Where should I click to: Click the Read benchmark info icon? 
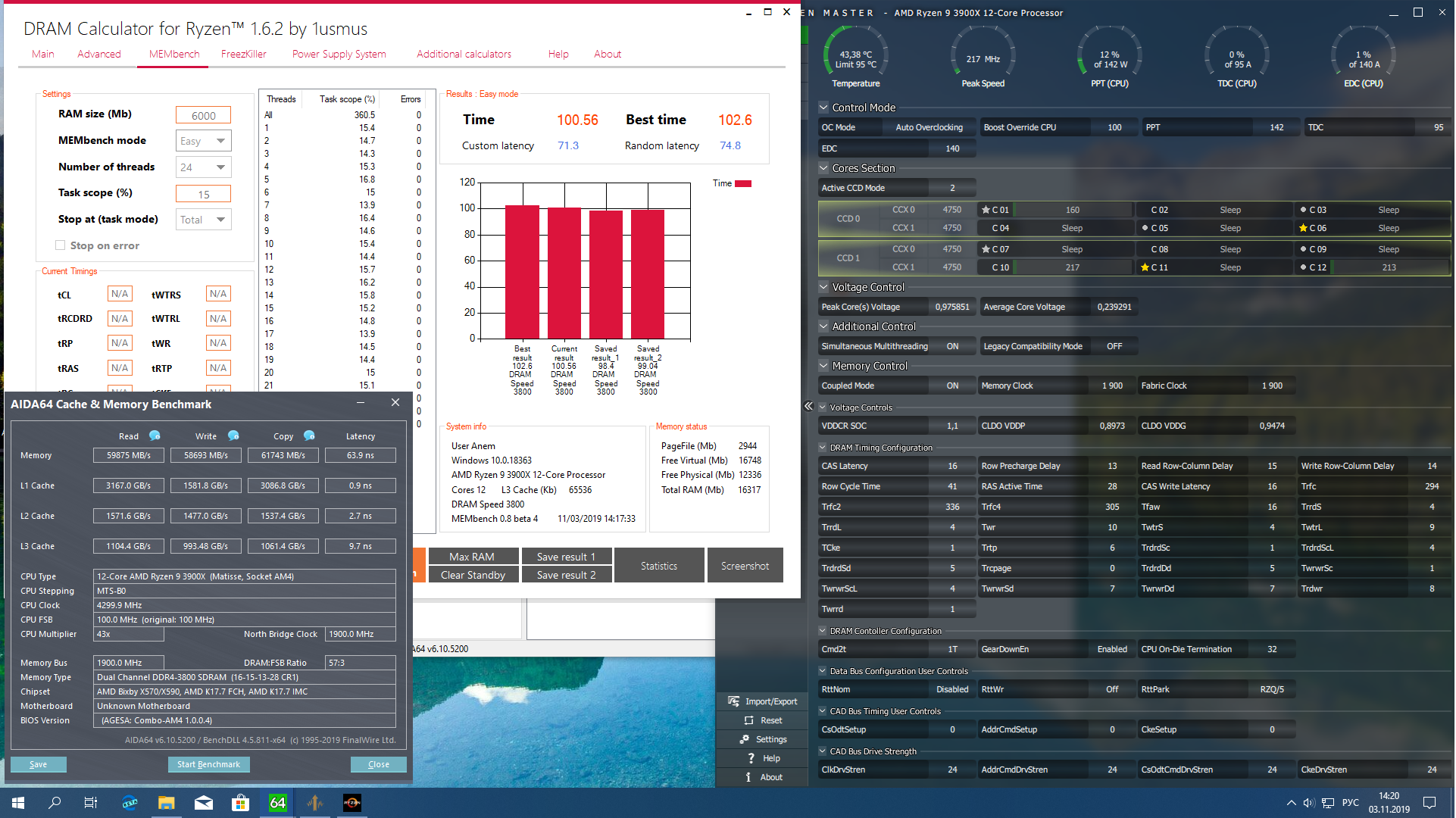coord(155,436)
